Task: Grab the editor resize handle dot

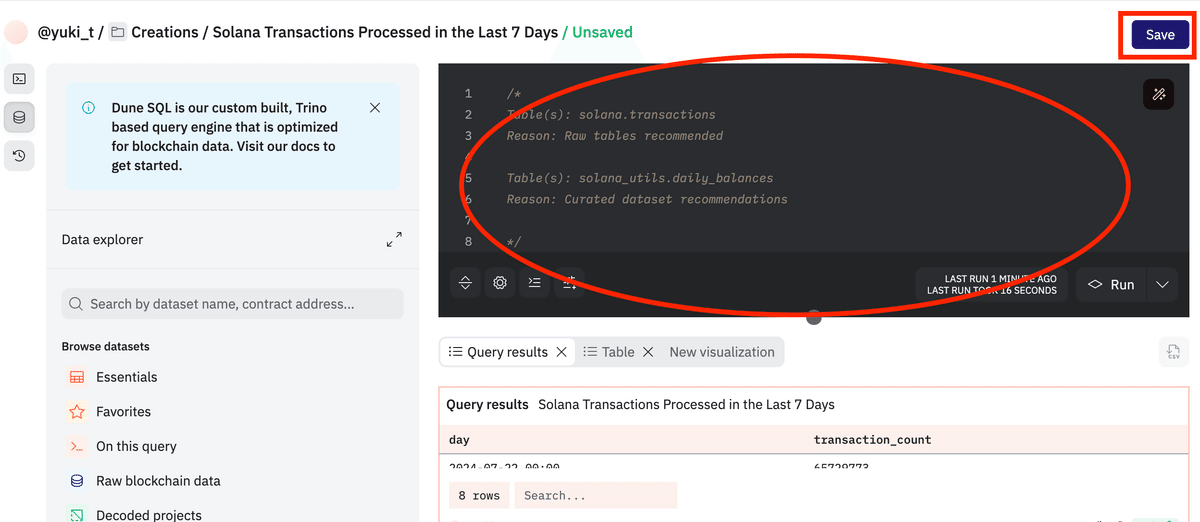Action: coord(814,318)
